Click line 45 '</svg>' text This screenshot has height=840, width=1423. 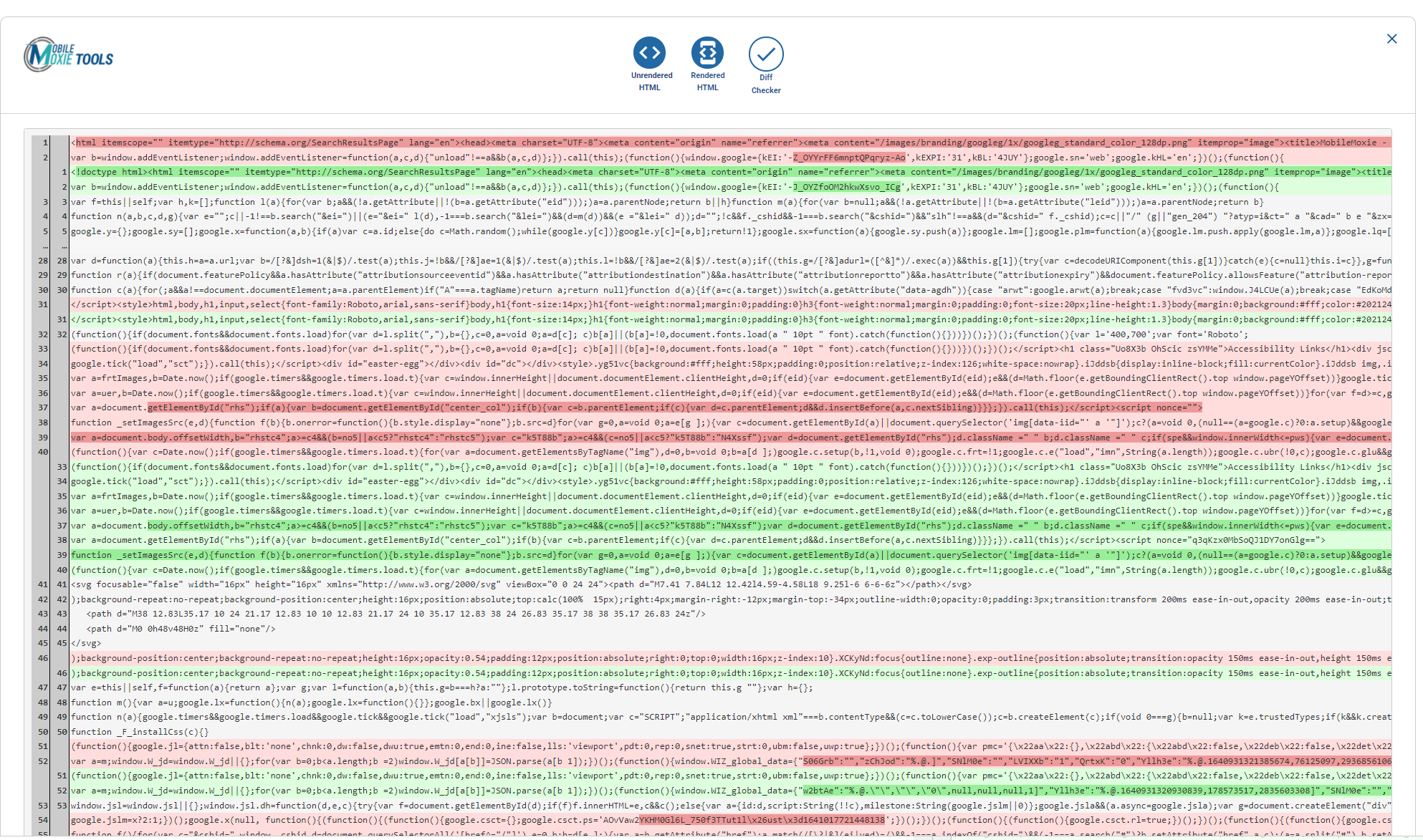coord(86,643)
